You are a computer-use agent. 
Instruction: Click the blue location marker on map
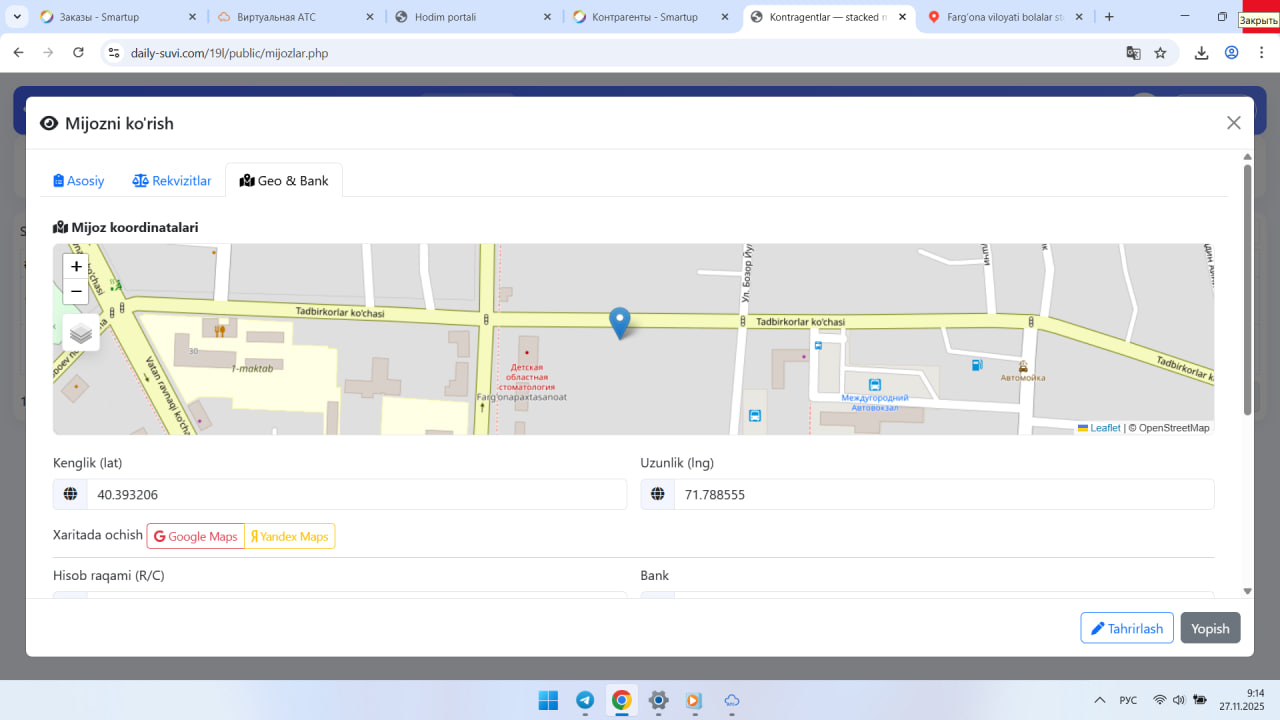pyautogui.click(x=620, y=322)
